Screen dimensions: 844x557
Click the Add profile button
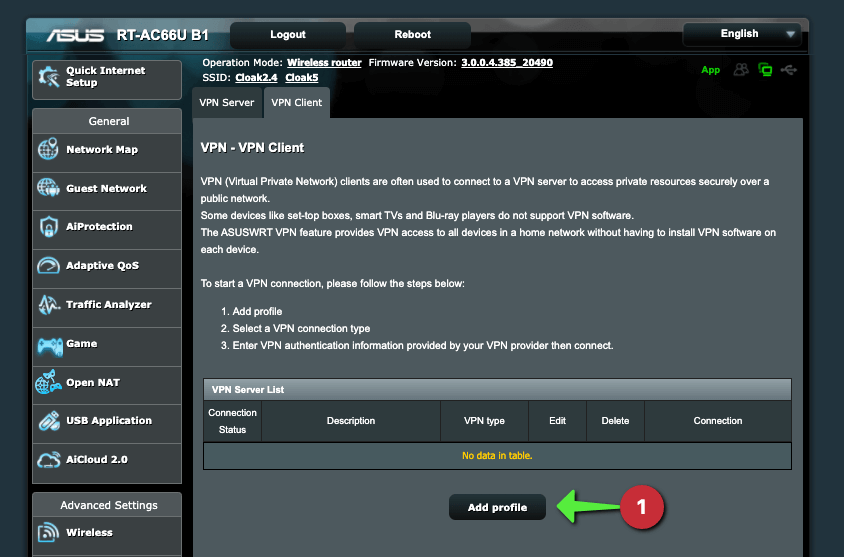click(x=497, y=507)
